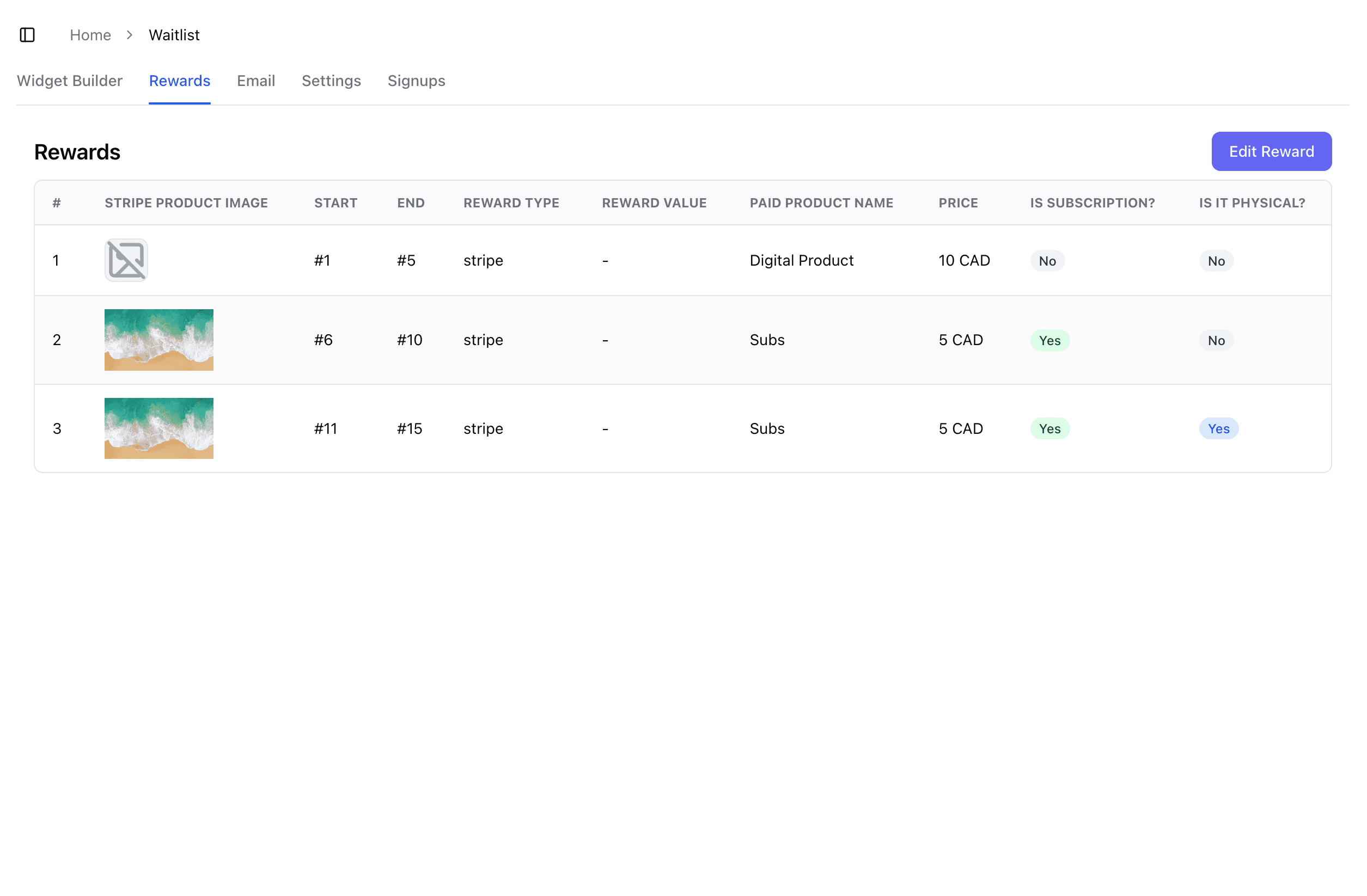Open the Email tab

point(255,81)
